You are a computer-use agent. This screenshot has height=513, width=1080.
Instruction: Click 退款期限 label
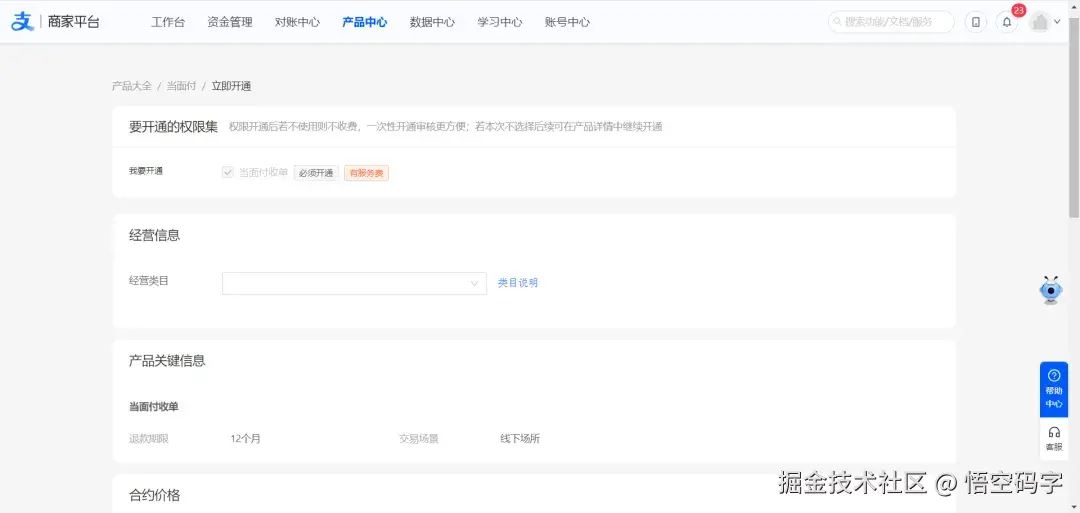pyautogui.click(x=149, y=439)
